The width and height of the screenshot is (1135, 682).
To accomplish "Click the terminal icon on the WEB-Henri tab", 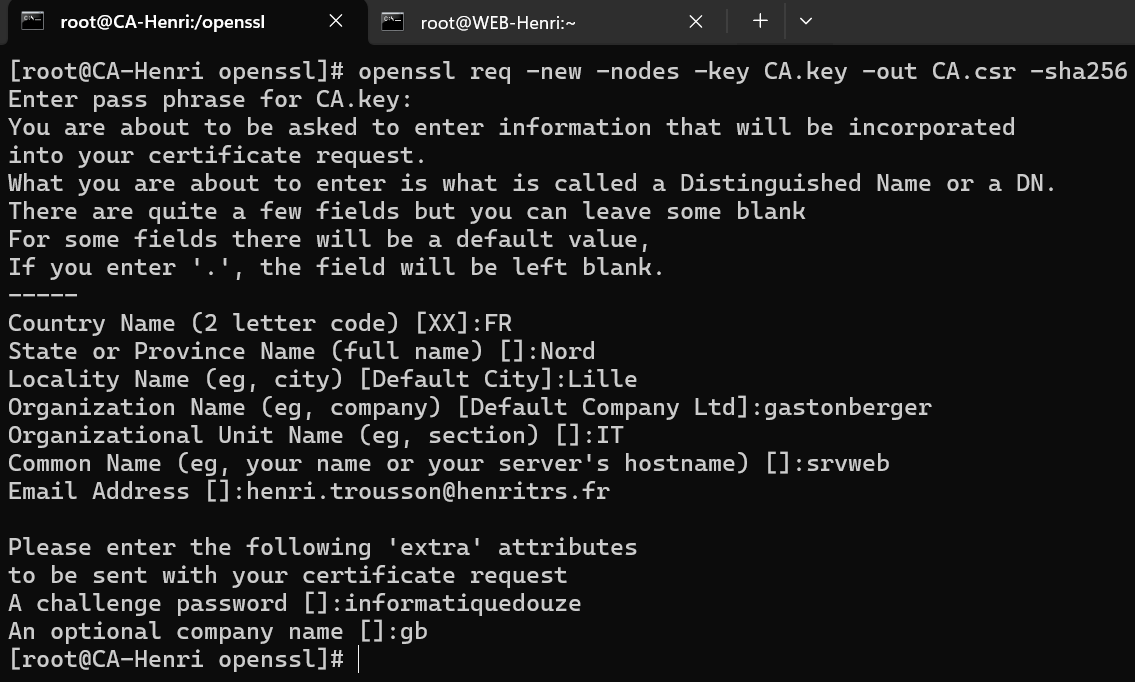I will tap(392, 22).
